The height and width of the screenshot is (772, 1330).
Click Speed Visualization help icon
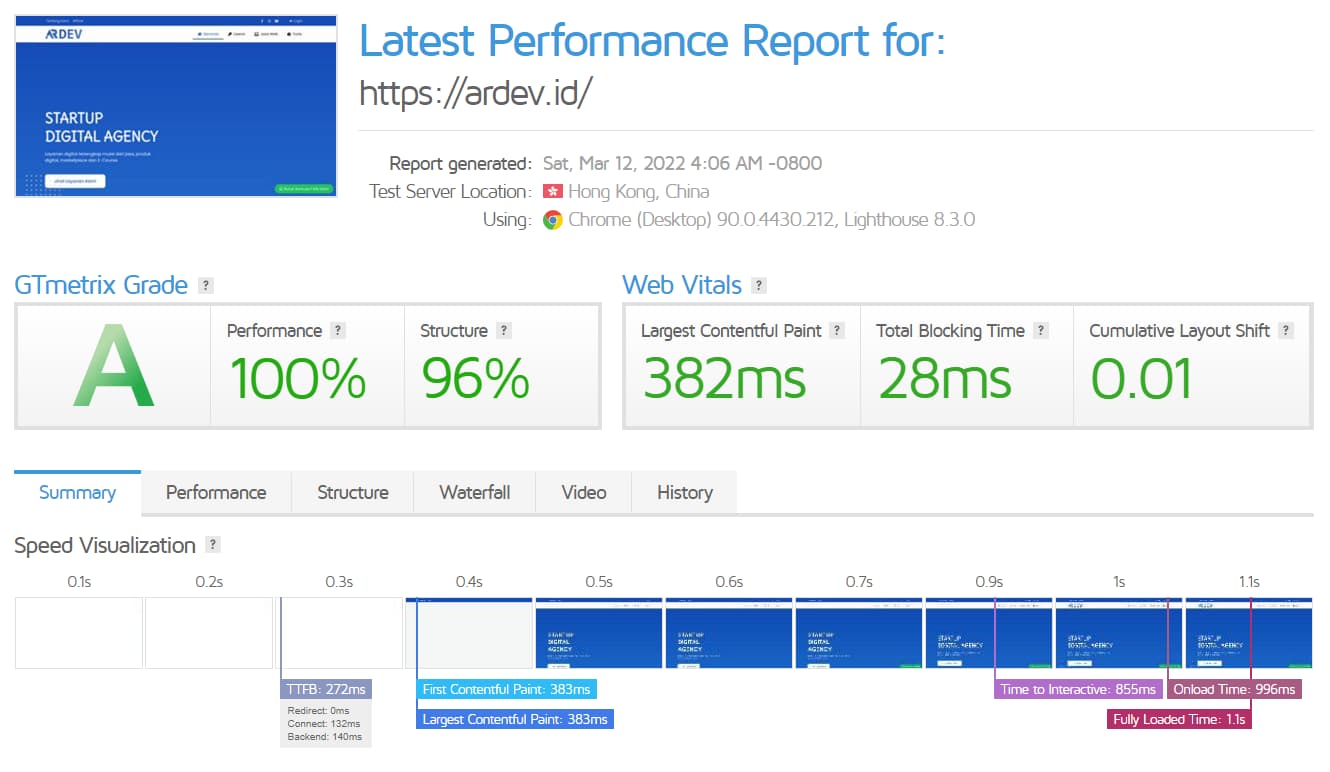tap(212, 545)
